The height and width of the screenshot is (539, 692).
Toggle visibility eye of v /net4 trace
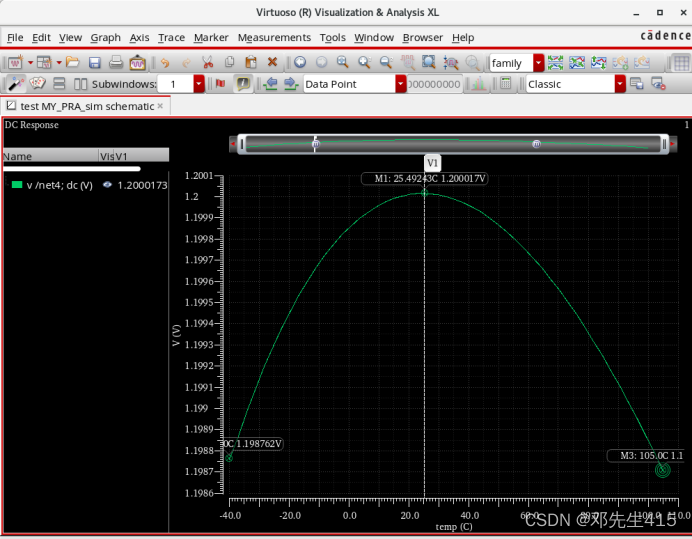point(107,185)
